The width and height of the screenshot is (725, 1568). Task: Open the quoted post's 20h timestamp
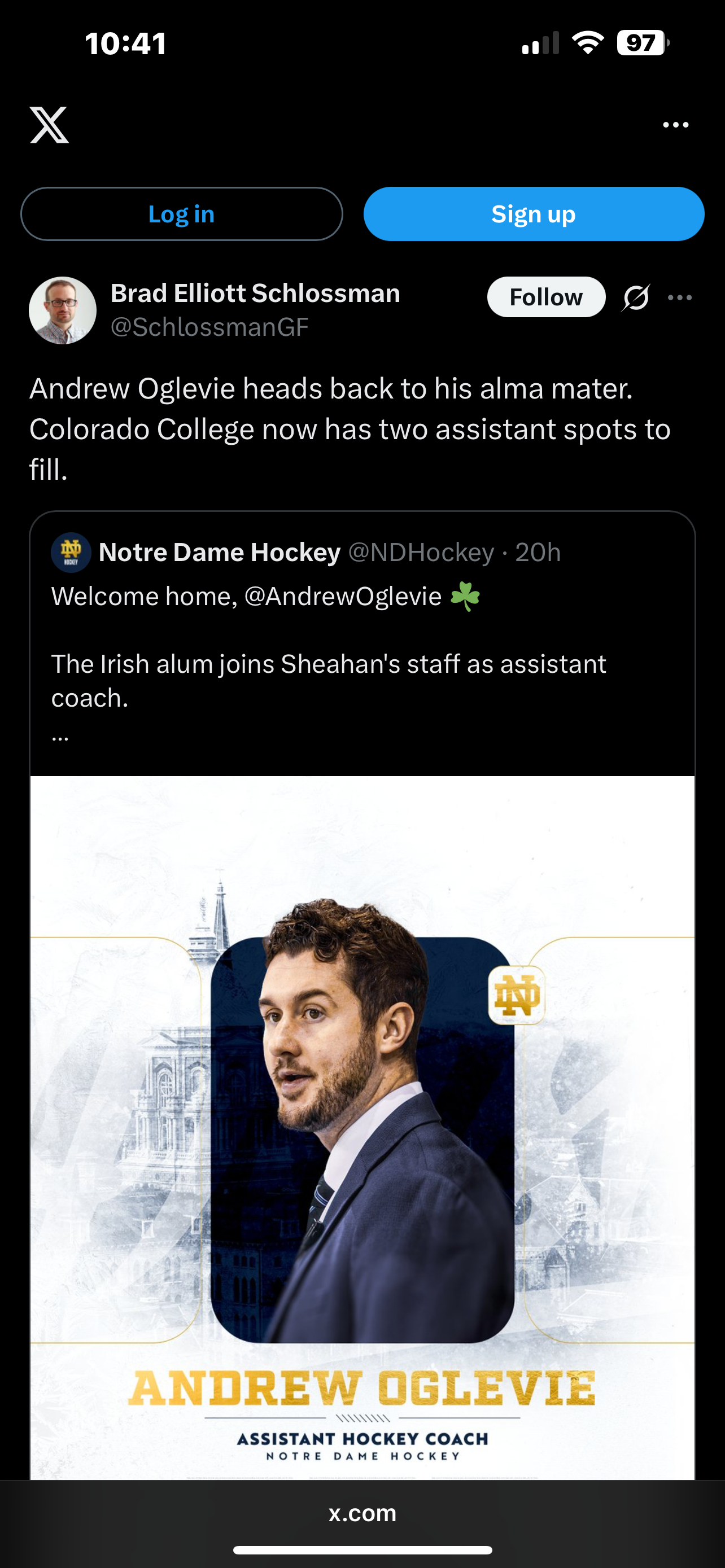tap(538, 552)
